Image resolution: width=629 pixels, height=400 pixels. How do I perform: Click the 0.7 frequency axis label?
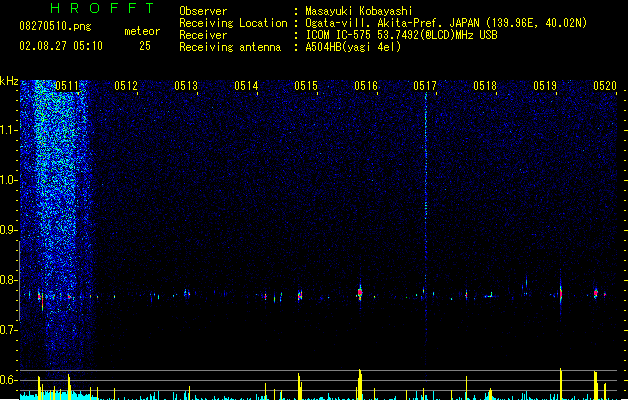tap(8, 330)
